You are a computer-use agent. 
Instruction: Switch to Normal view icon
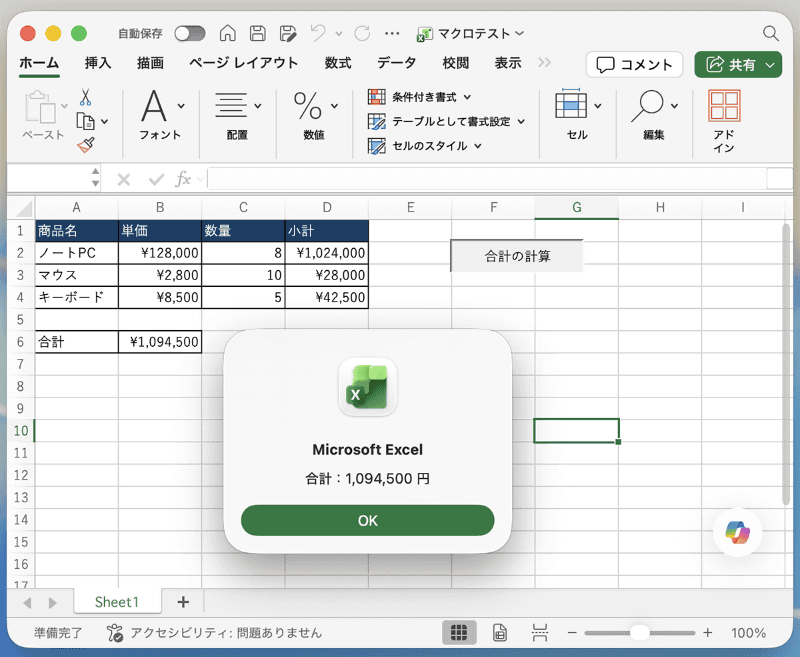click(459, 633)
